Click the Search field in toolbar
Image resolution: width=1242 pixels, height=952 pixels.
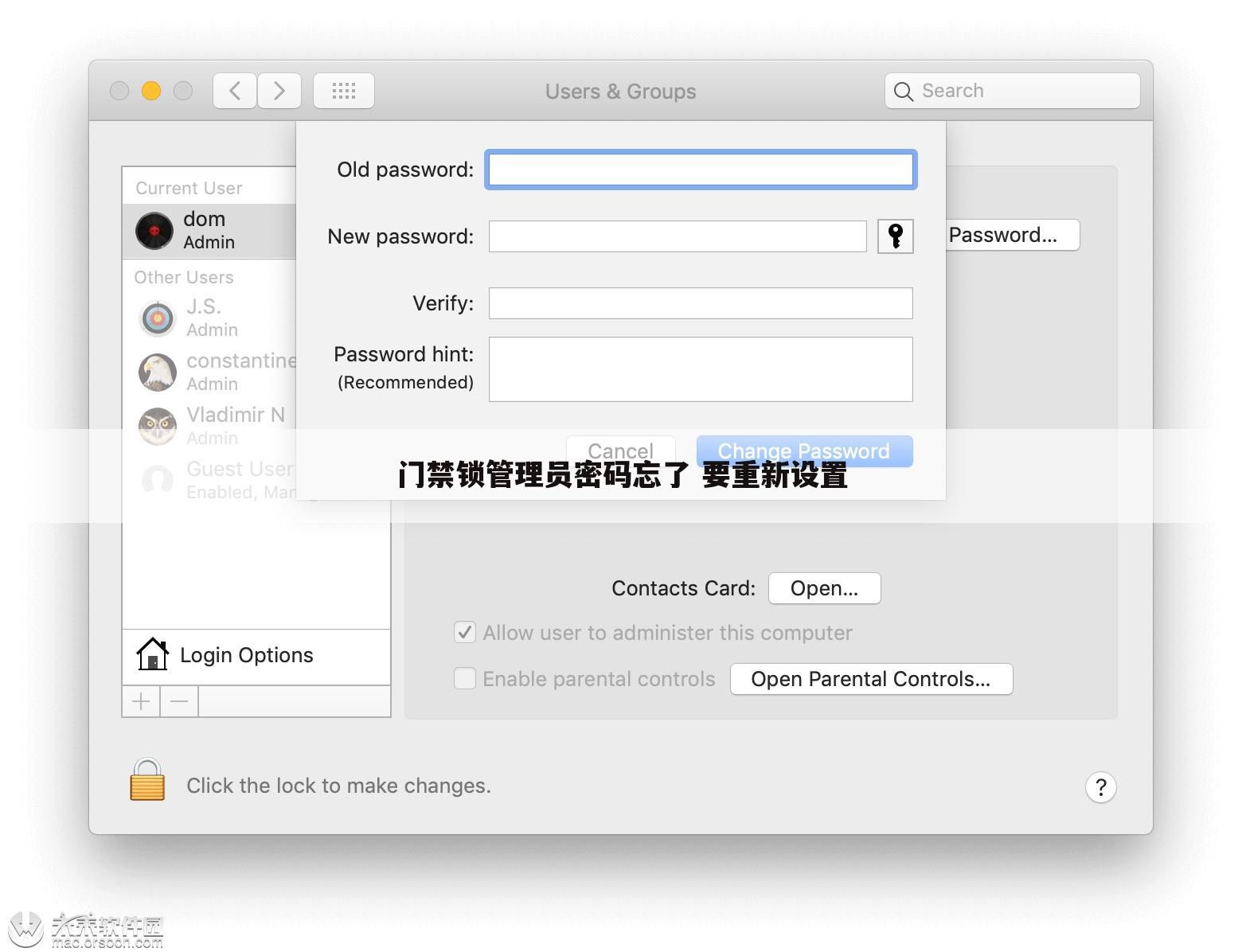click(x=1013, y=91)
